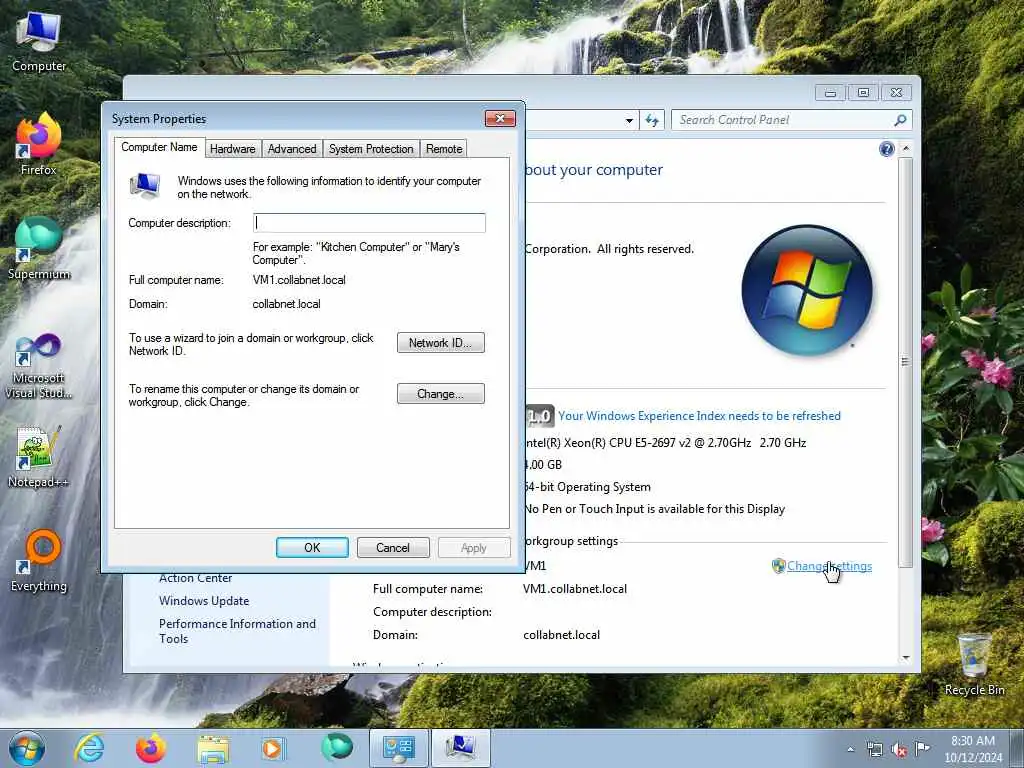The image size is (1024, 768).
Task: Open Performance Information and Tools link
Action: pos(237,631)
